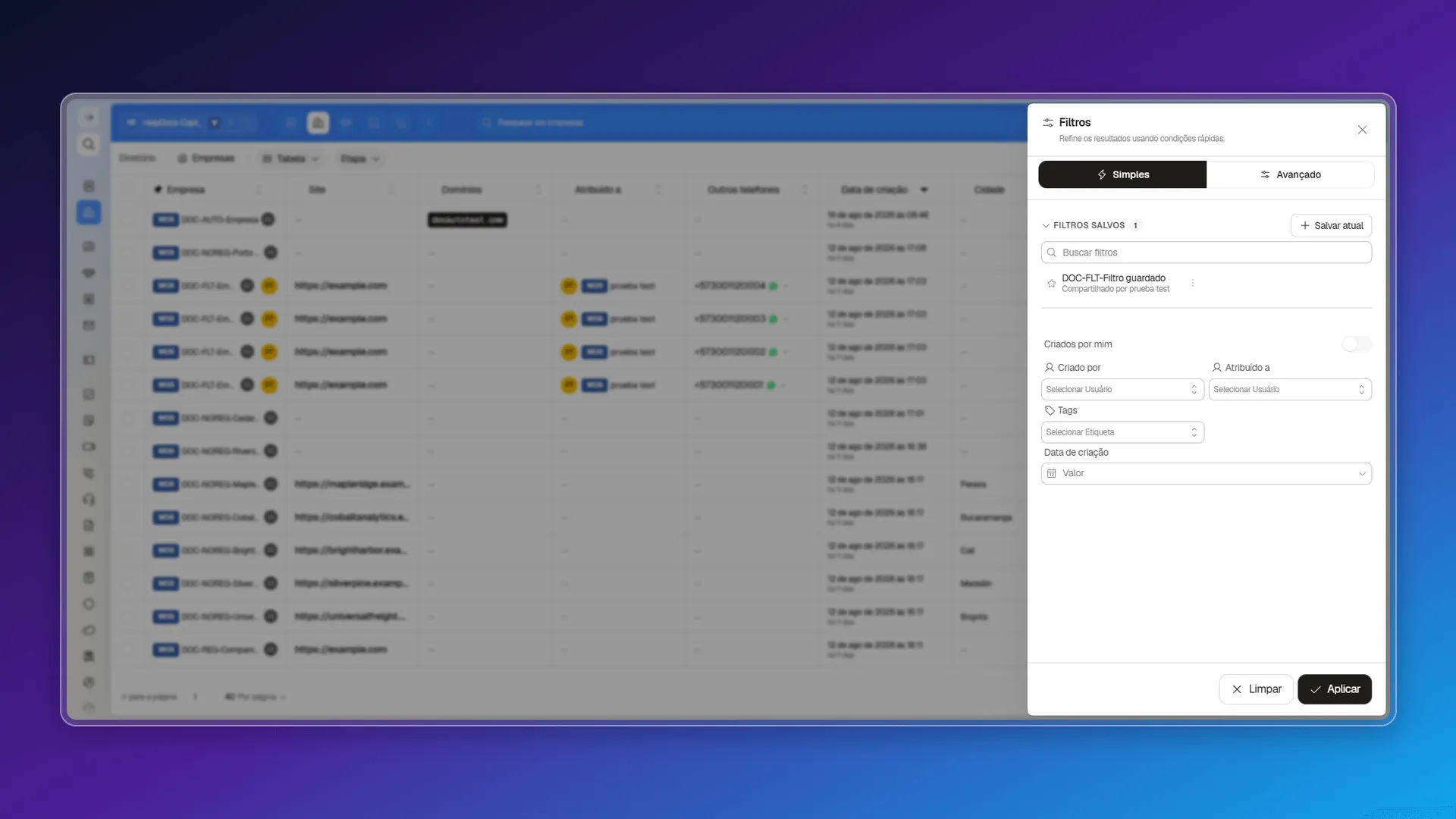The image size is (1456, 819).
Task: Open options menu for DOC-FLT-Filtro guardado
Action: tap(1193, 283)
